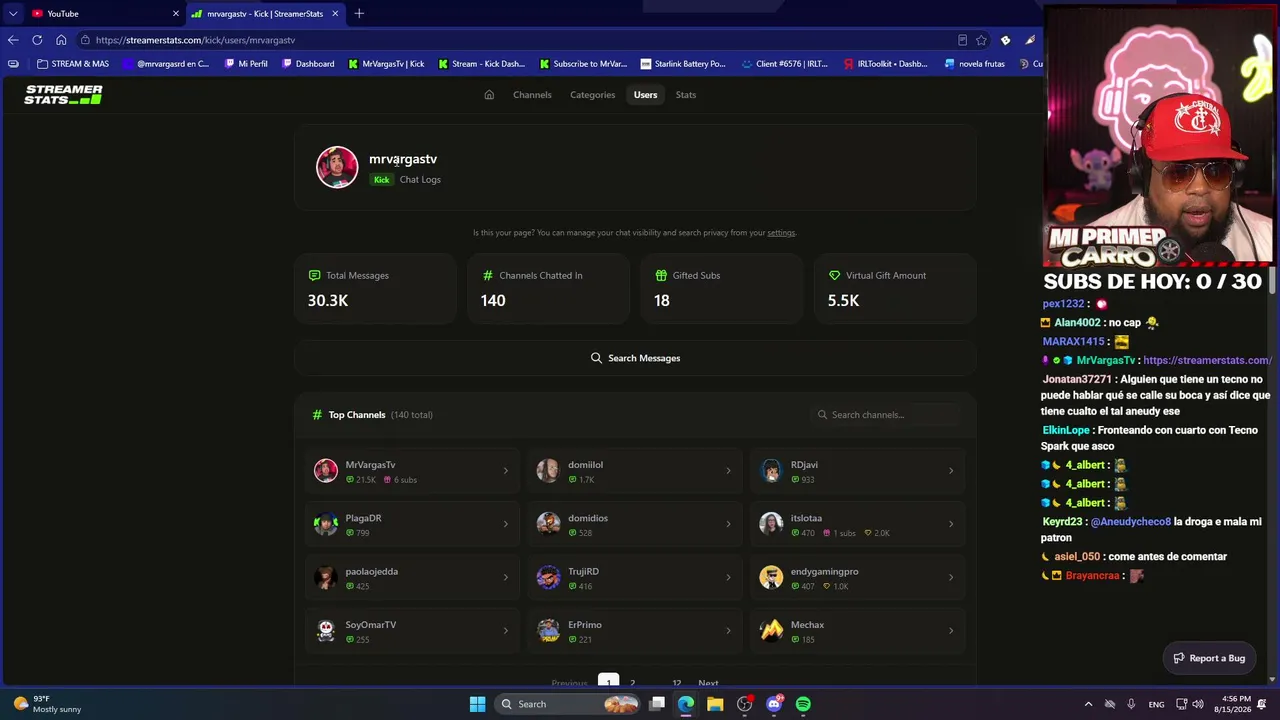The width and height of the screenshot is (1280, 720).
Task: Click the StreamerStats logo
Action: click(x=63, y=94)
